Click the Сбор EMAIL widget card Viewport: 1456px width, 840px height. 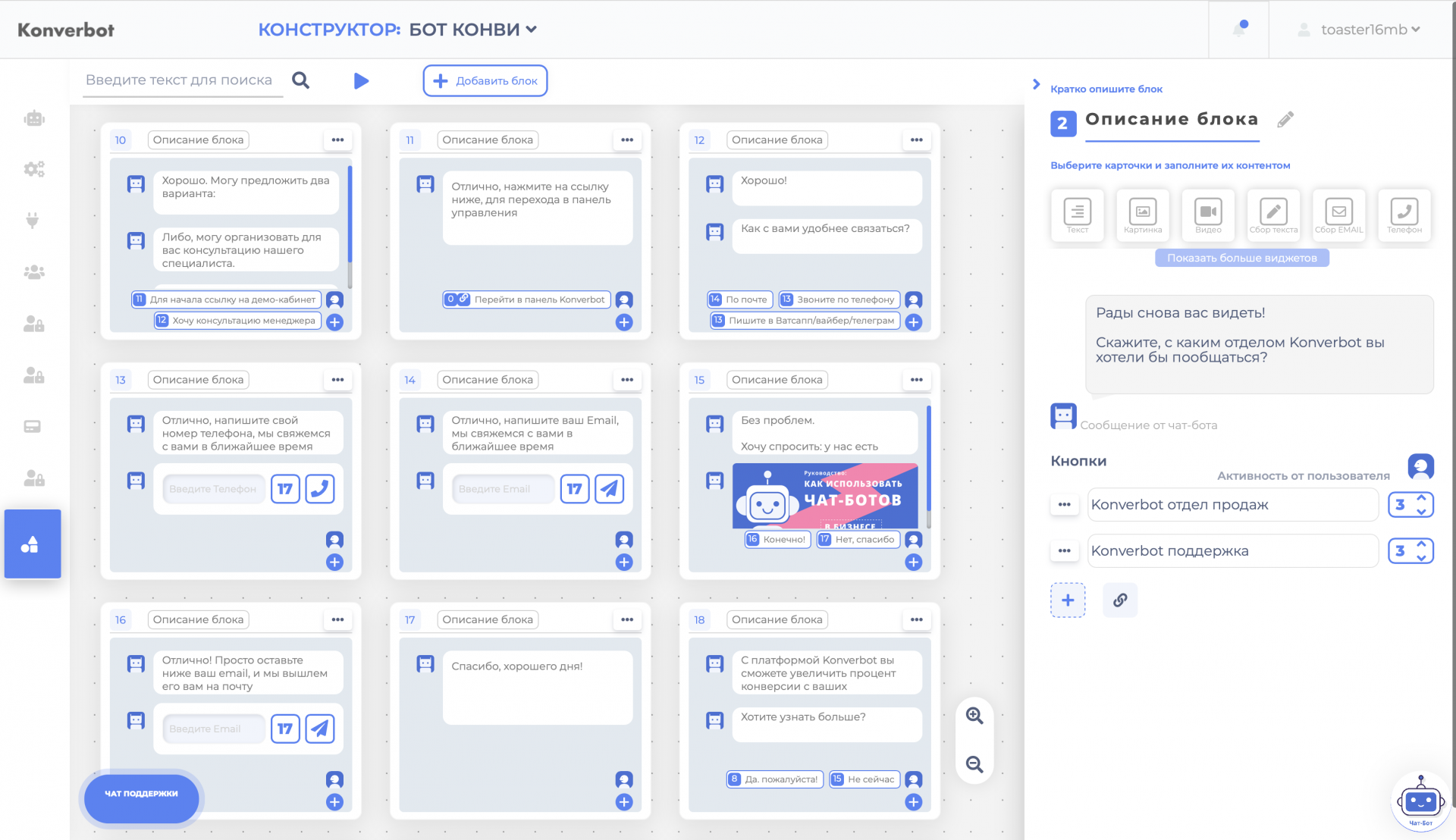(x=1338, y=215)
